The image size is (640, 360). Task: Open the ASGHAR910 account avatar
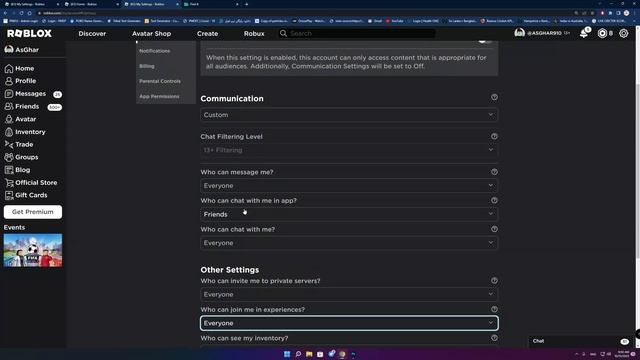click(x=519, y=33)
